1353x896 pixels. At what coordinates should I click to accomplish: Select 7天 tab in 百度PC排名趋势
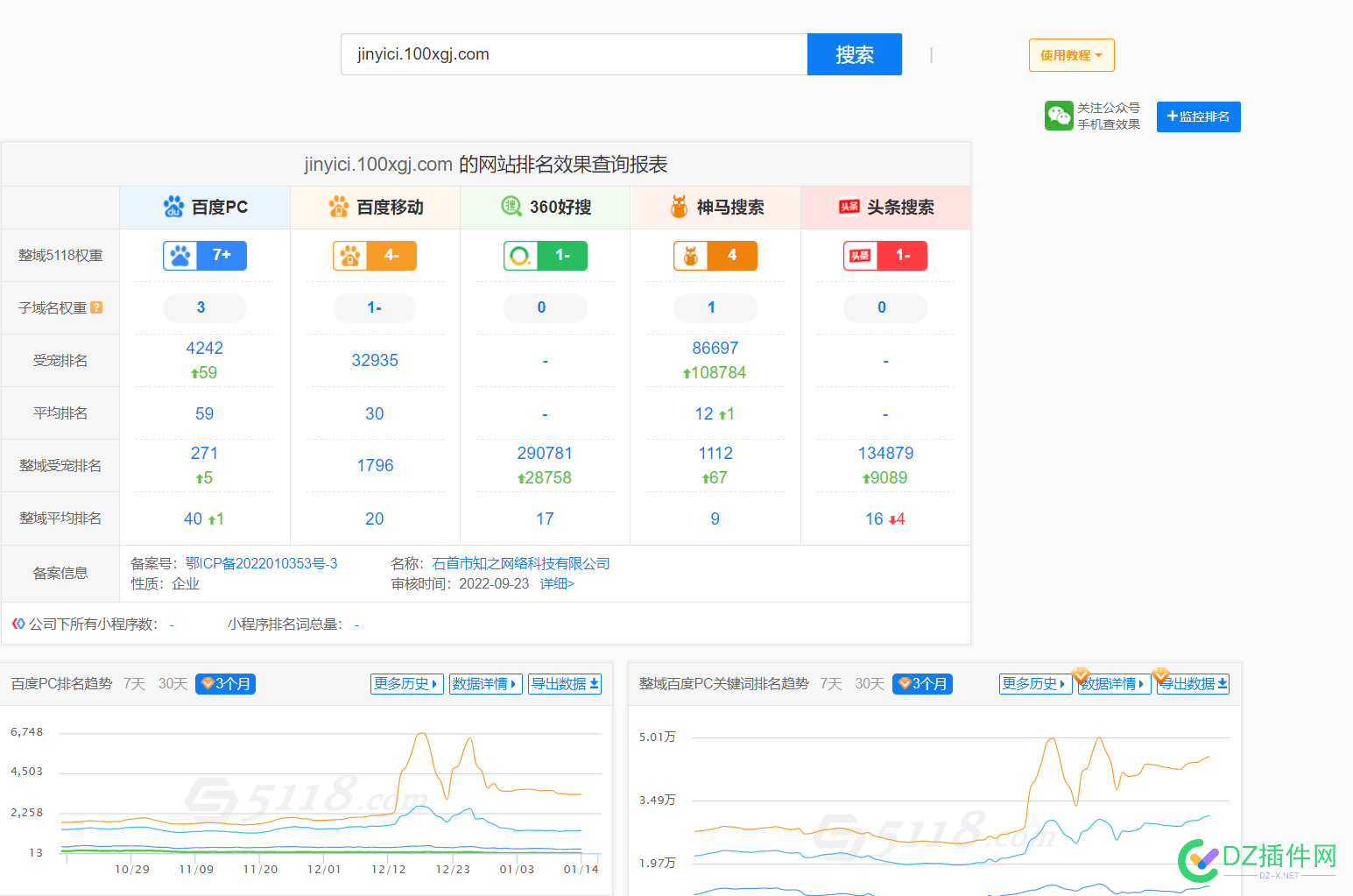click(x=134, y=684)
